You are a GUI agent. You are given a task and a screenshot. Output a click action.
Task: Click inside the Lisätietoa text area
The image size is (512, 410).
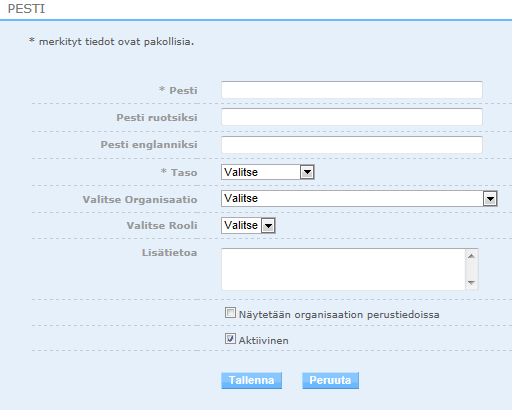343,269
